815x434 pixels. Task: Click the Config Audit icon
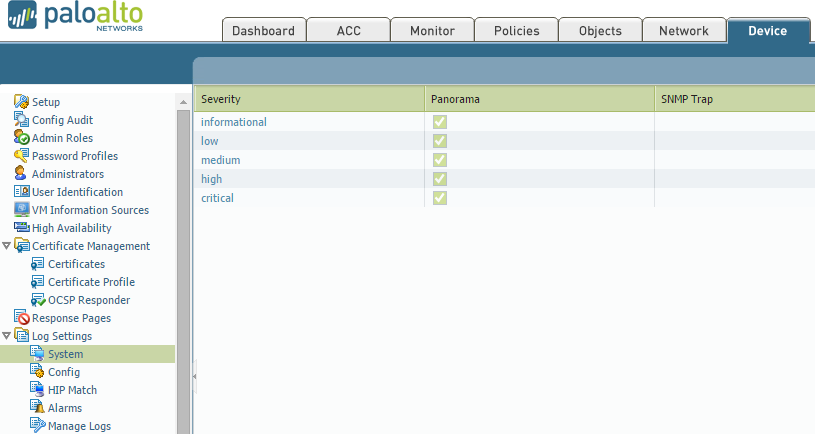tap(22, 120)
